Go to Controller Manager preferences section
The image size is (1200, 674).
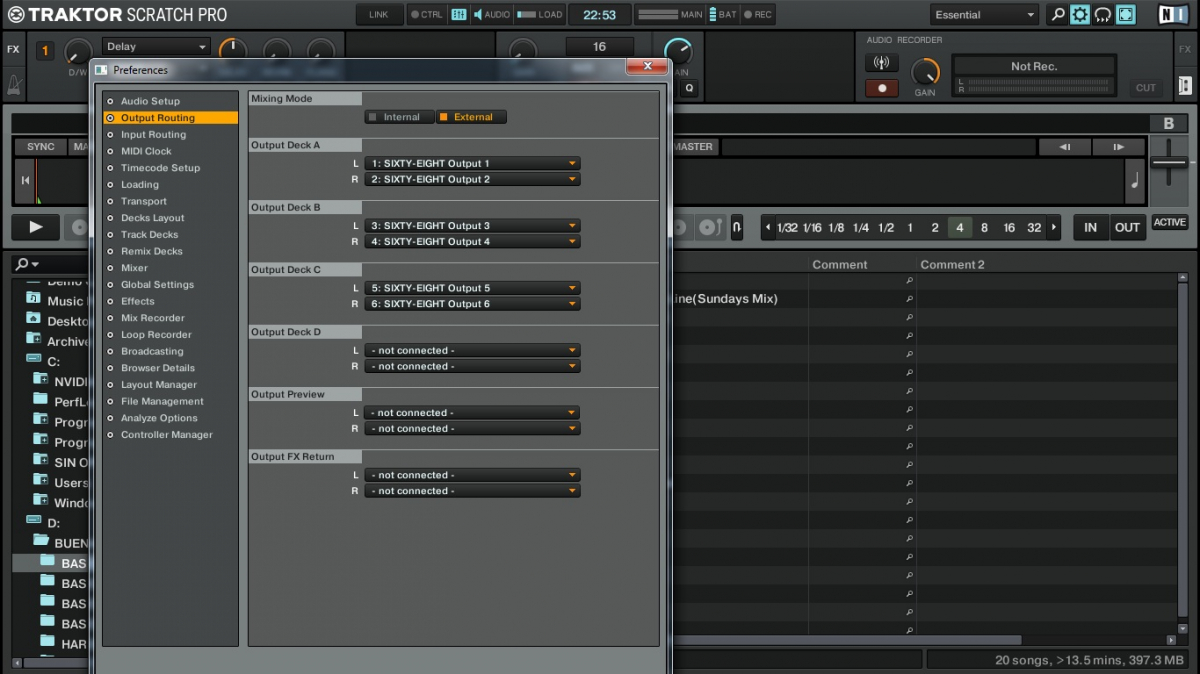click(x=166, y=435)
